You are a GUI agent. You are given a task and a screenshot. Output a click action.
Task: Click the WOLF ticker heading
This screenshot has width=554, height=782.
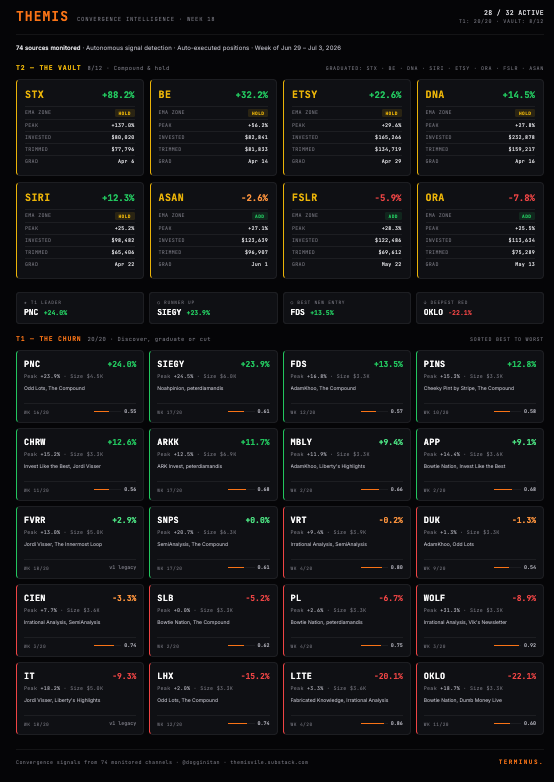pyautogui.click(x=434, y=598)
